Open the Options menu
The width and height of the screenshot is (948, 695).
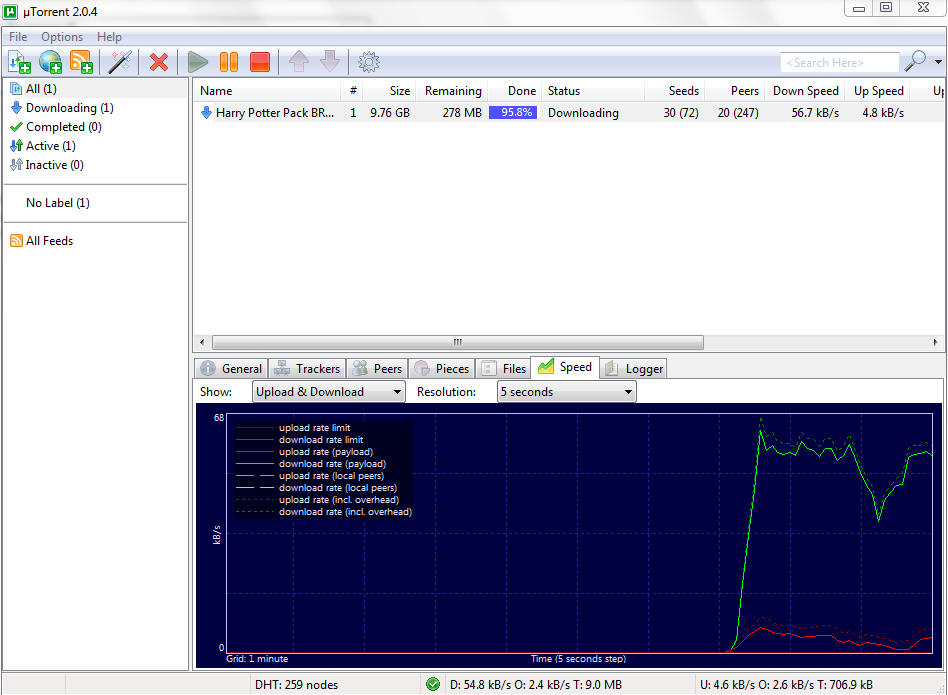[x=62, y=37]
